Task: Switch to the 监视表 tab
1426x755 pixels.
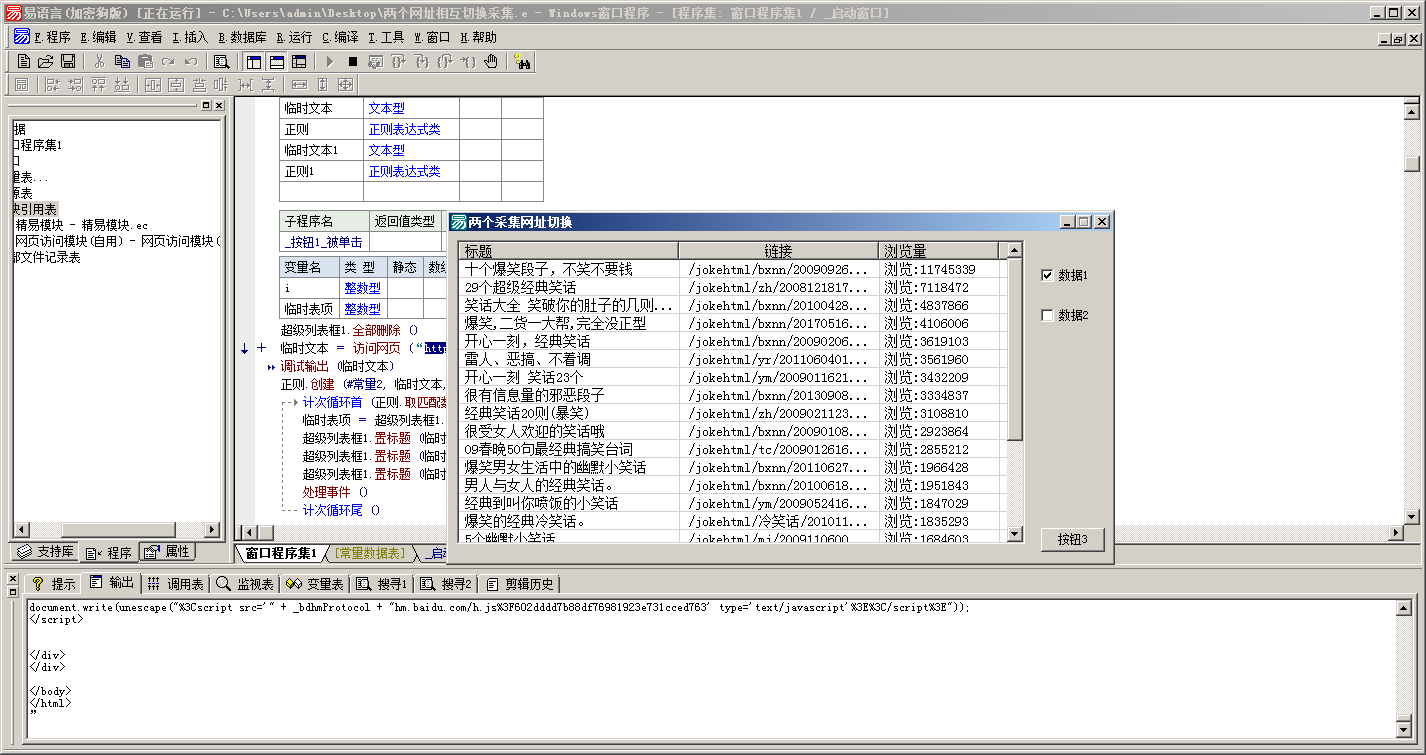Action: (245, 583)
